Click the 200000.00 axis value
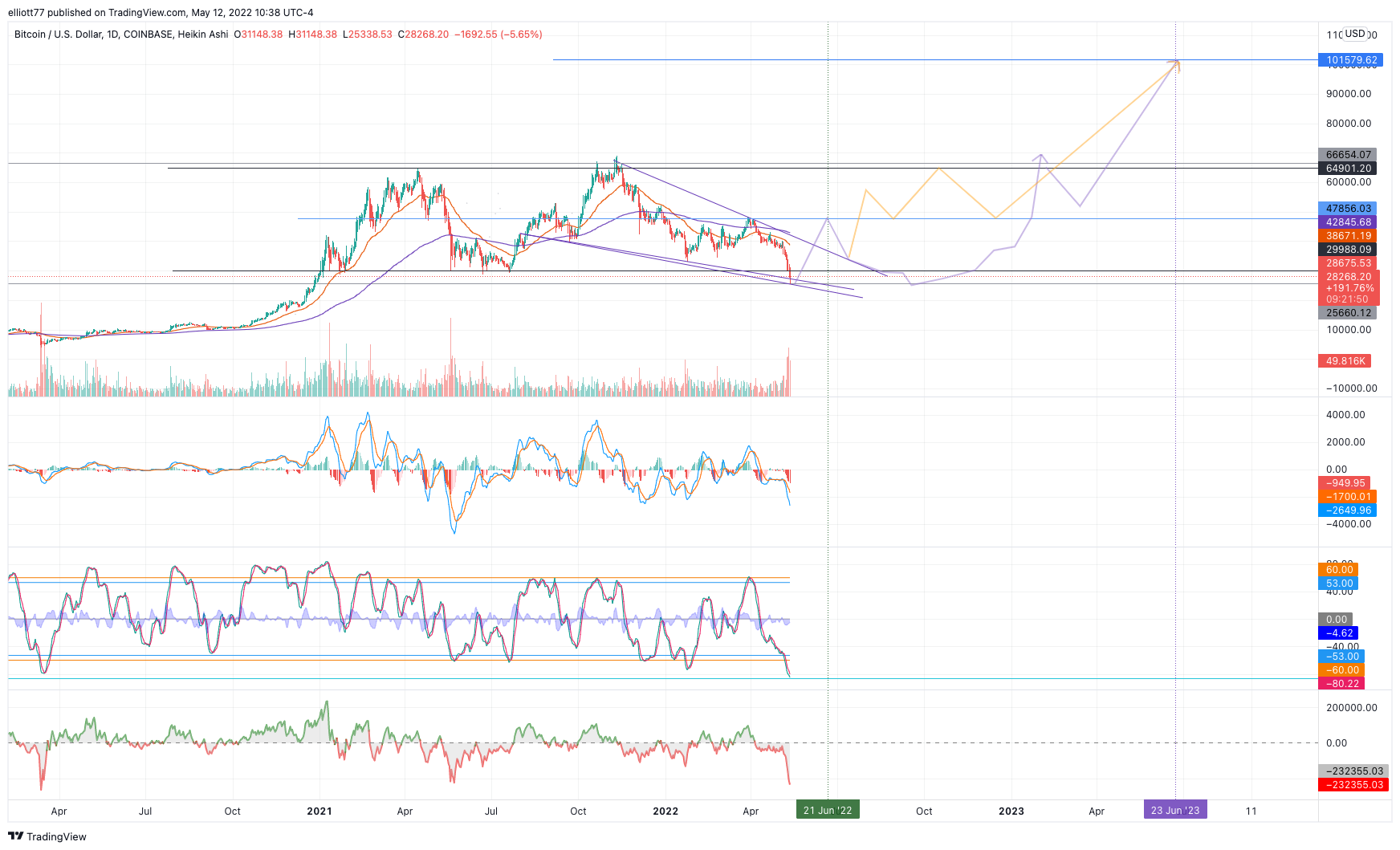Image resolution: width=1400 pixels, height=850 pixels. tap(1352, 707)
